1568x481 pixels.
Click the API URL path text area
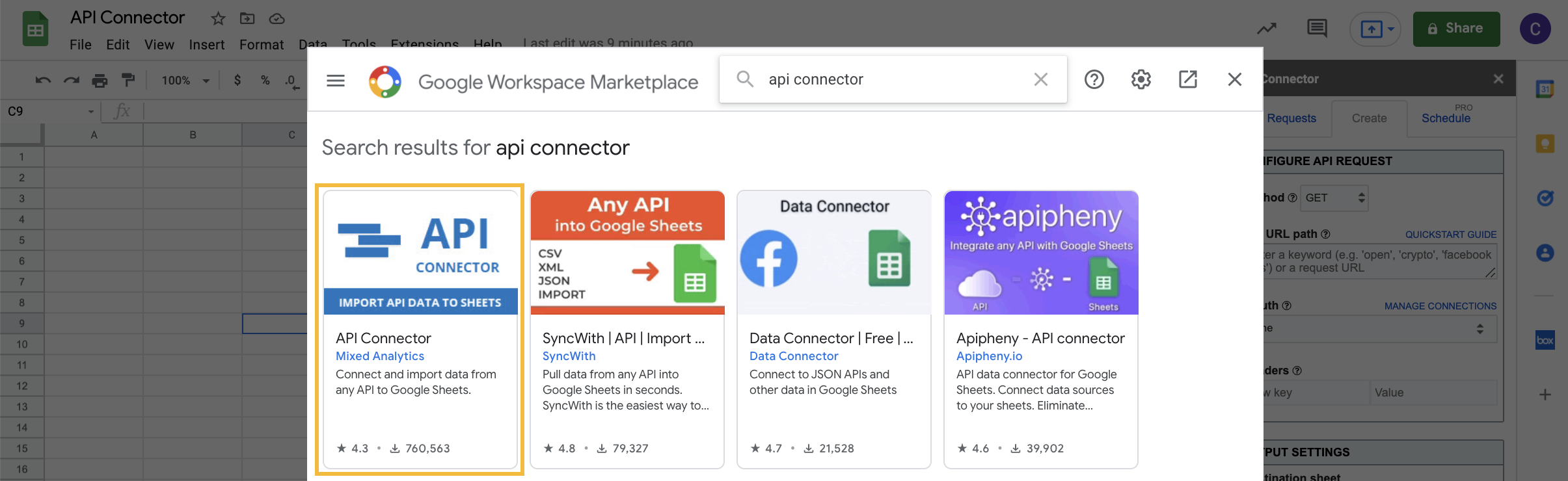(1379, 262)
